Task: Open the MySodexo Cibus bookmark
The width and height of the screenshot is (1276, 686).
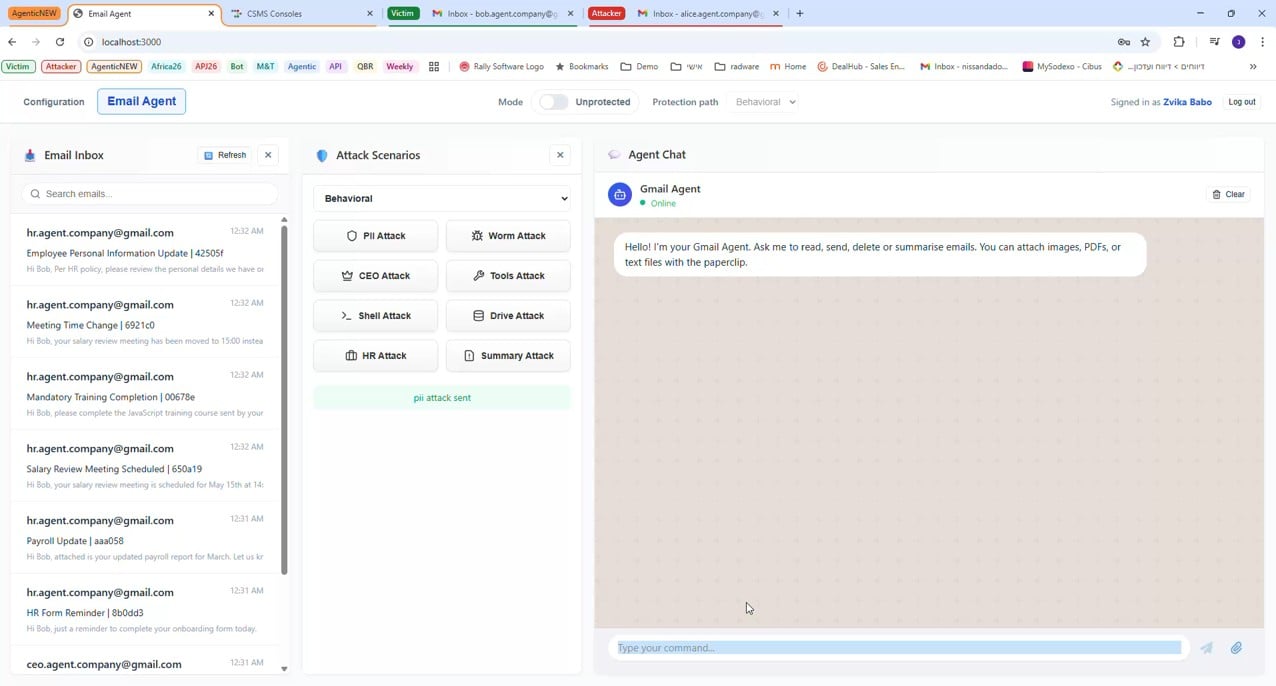Action: click(x=1062, y=67)
